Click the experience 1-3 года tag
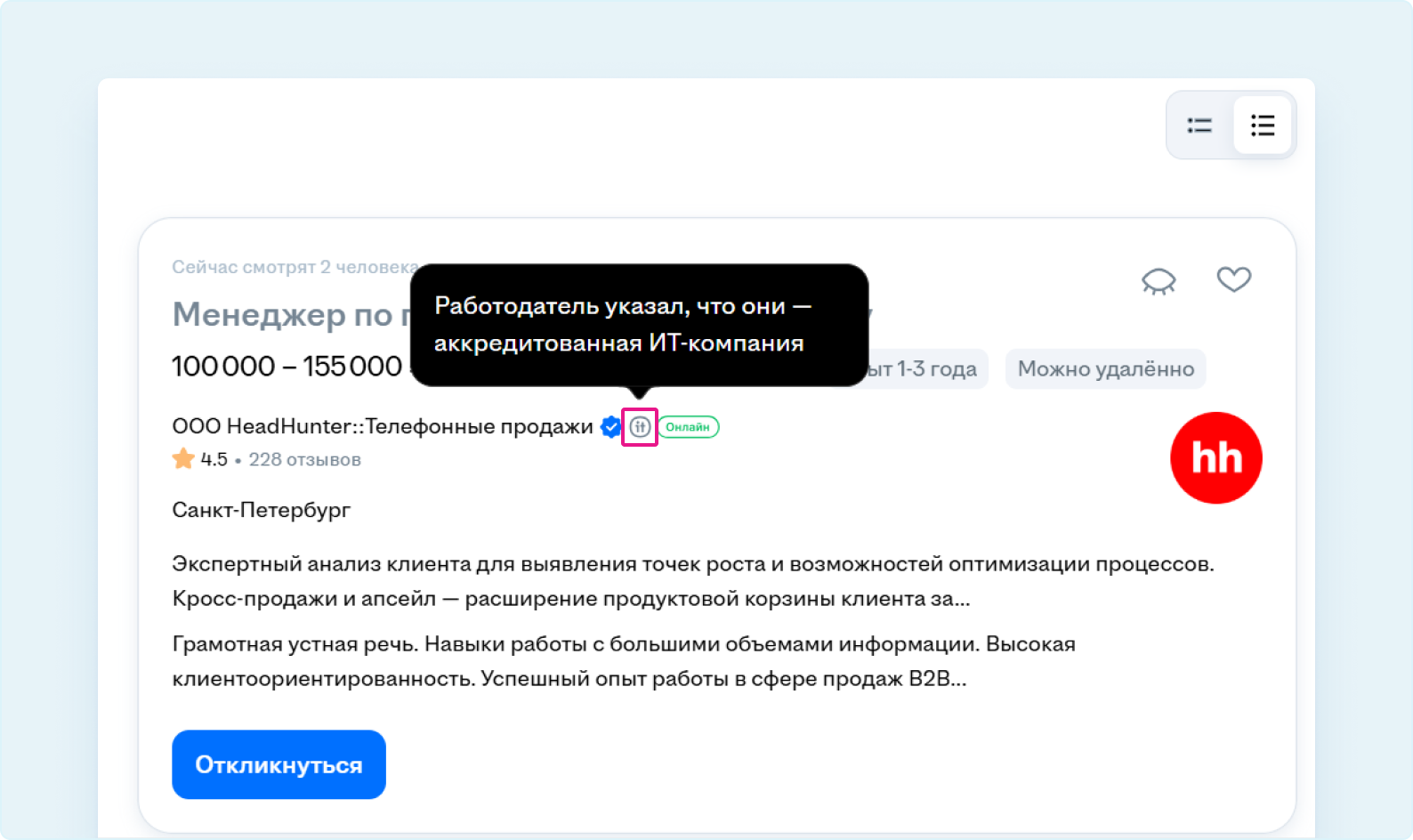Image resolution: width=1413 pixels, height=840 pixels. [x=925, y=369]
